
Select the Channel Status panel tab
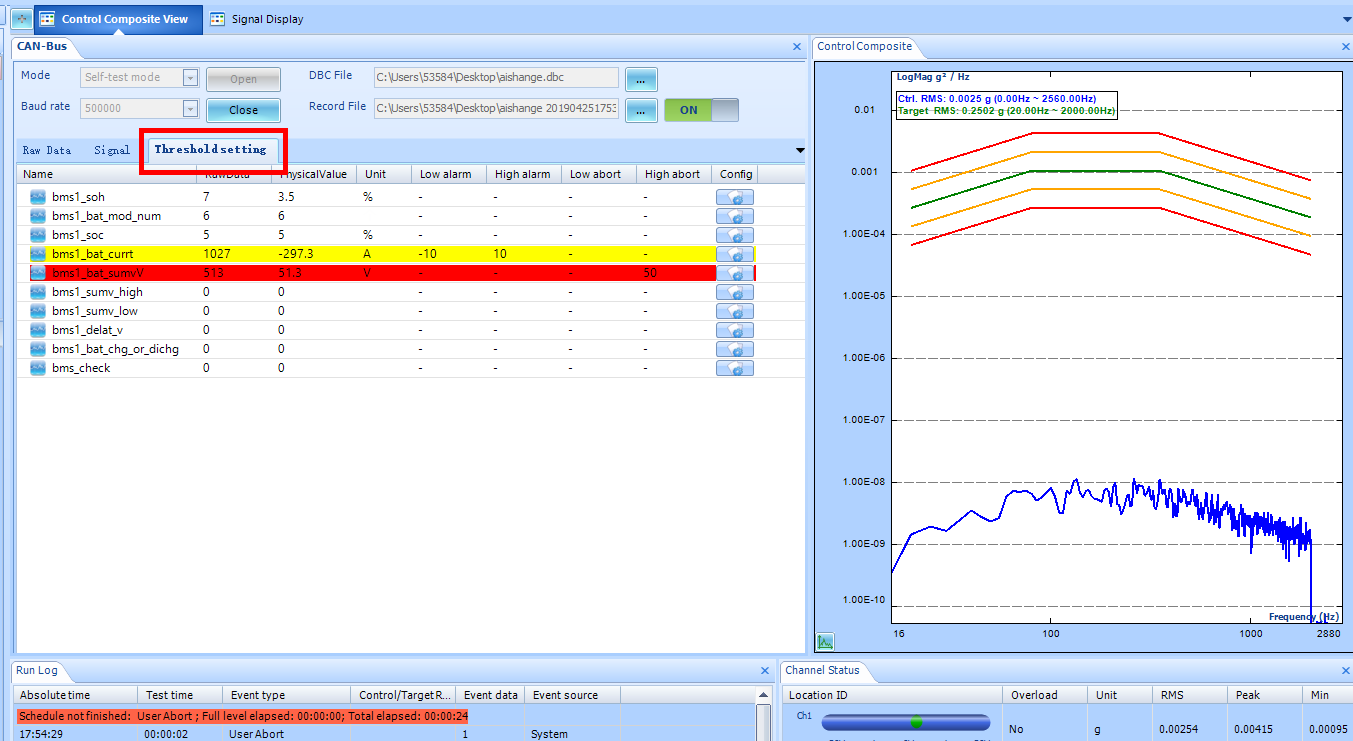pyautogui.click(x=822, y=670)
